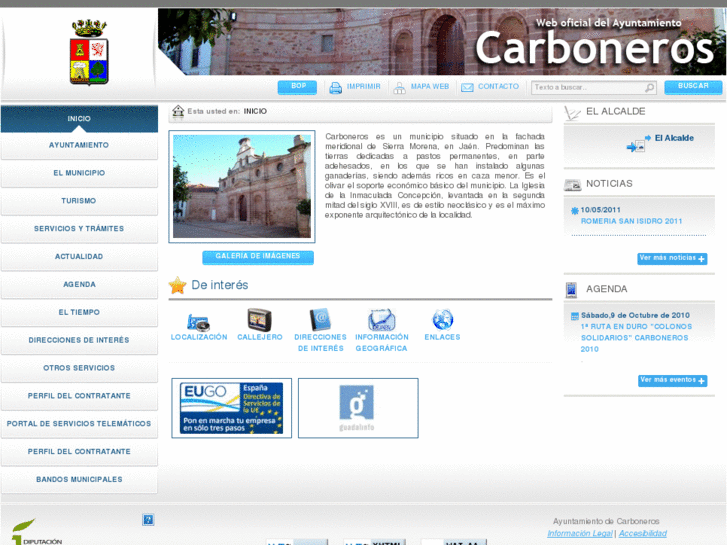Click Ver más eventos button
This screenshot has height=545, width=727.
(672, 380)
